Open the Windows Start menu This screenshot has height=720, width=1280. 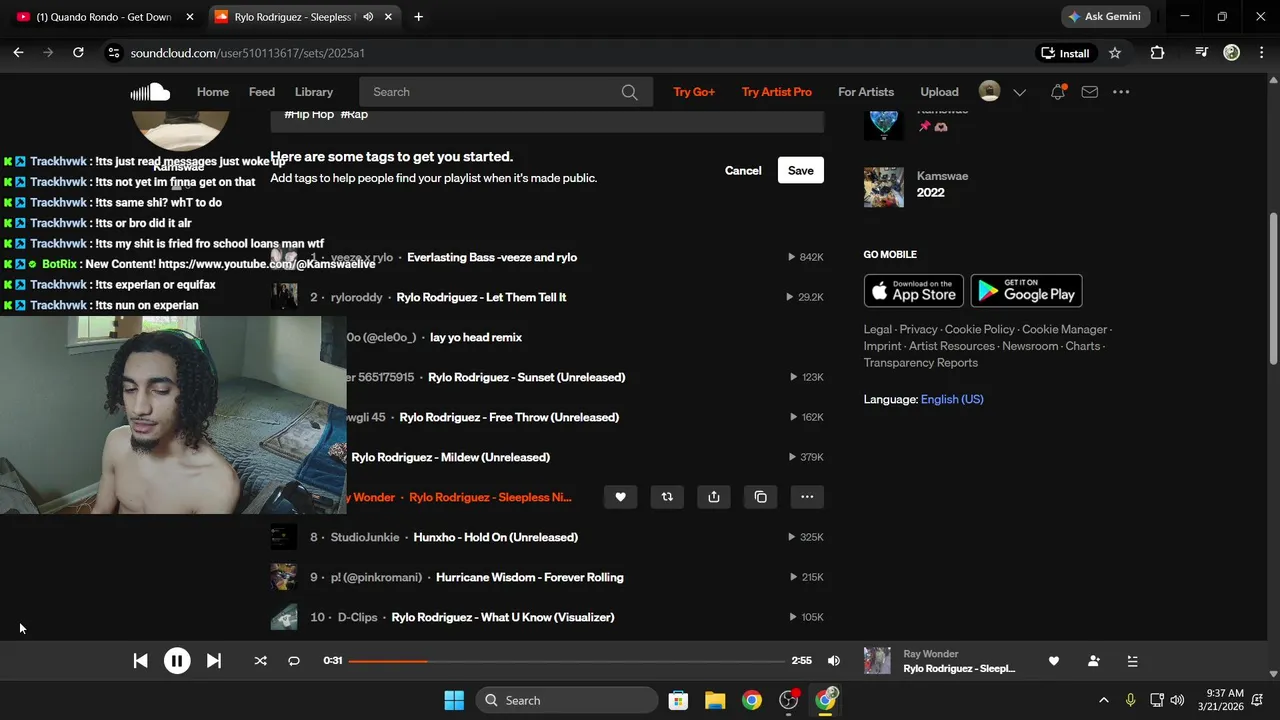click(454, 700)
